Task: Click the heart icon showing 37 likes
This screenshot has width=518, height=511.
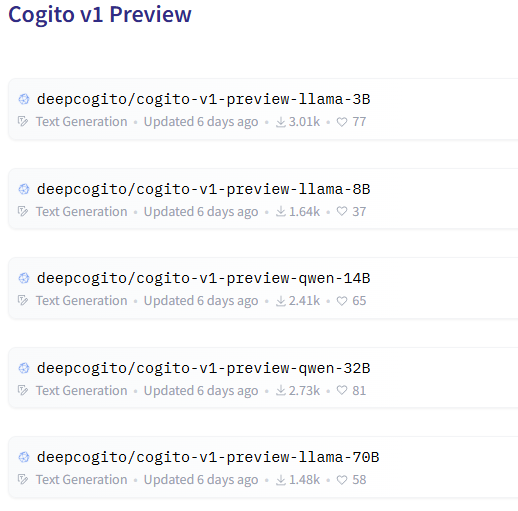Action: pos(342,211)
